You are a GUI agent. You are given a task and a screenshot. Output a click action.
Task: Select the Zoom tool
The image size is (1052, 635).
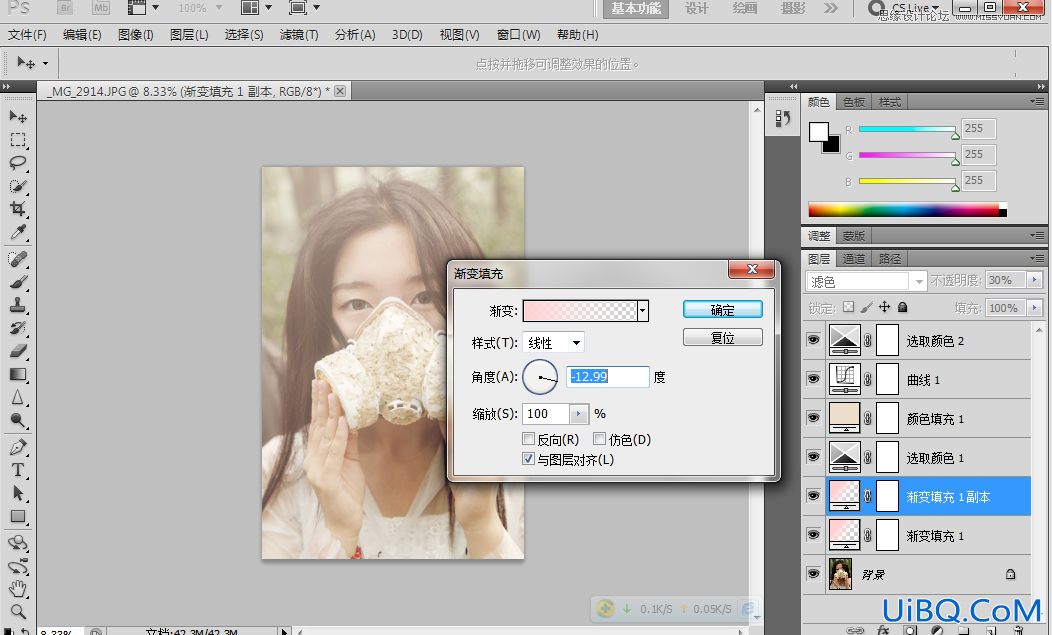[18, 612]
